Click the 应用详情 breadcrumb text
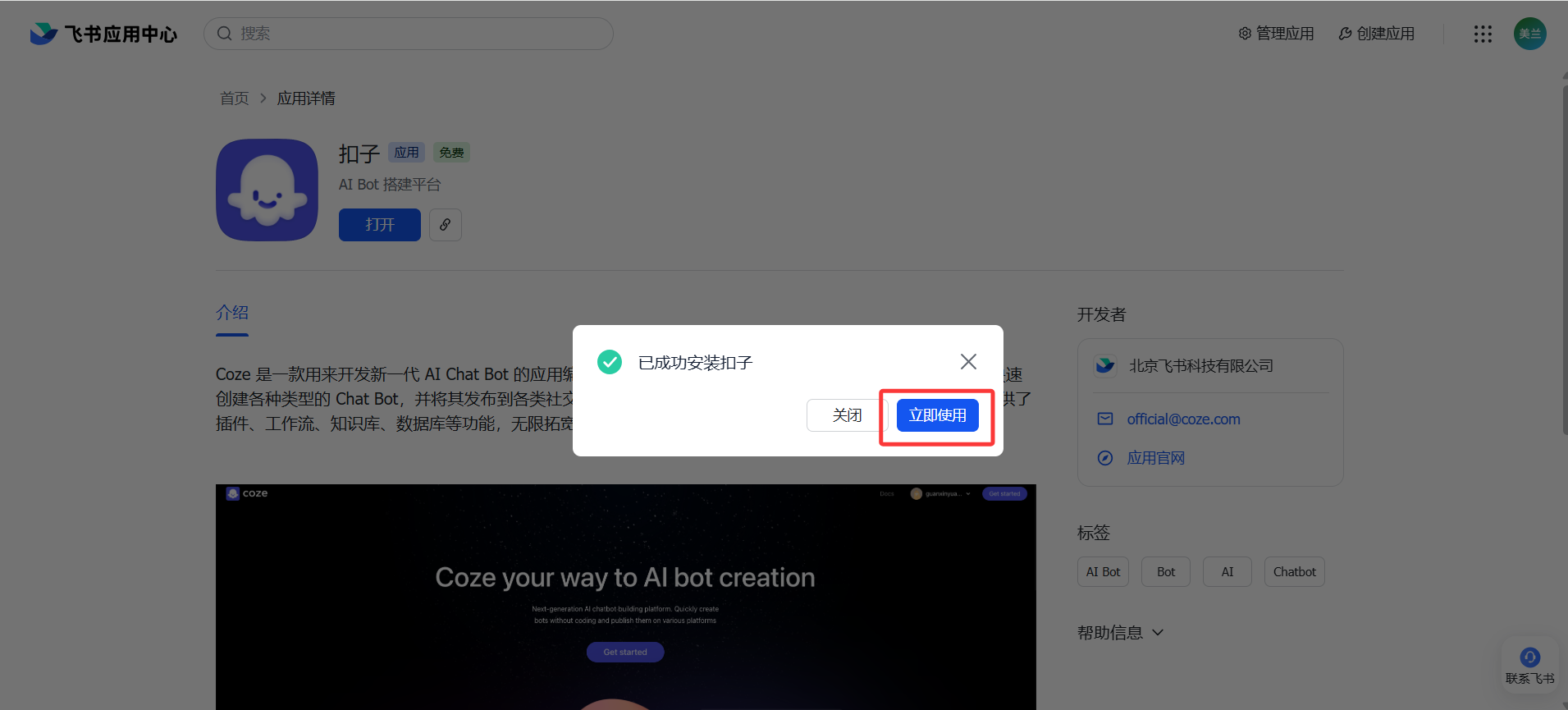 click(306, 98)
